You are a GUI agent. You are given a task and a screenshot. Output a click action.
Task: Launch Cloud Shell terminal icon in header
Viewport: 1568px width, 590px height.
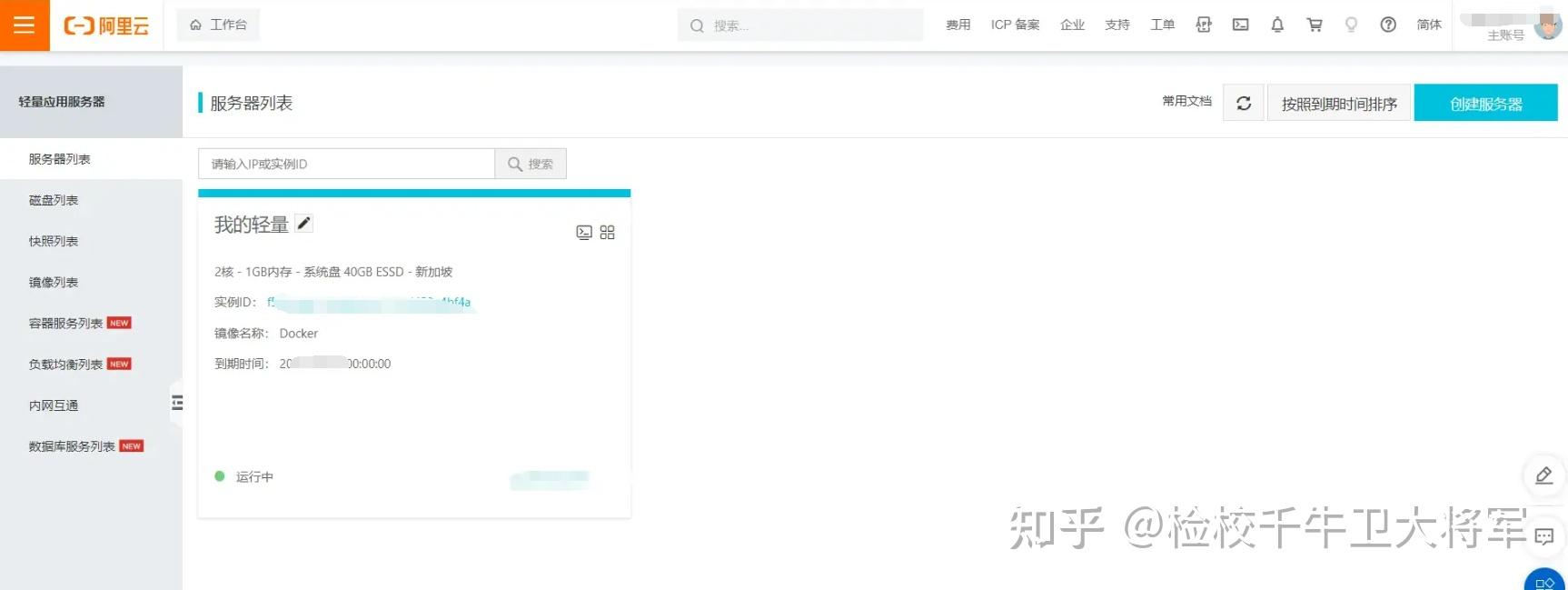1240,25
